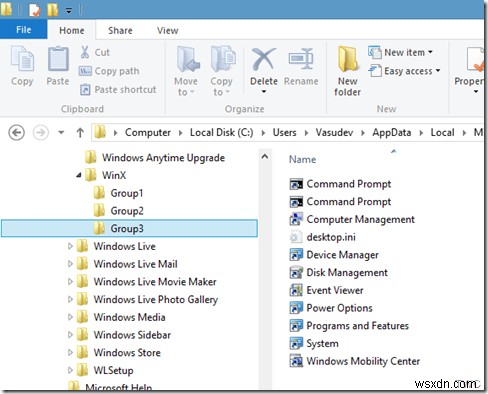Click Paste shortcut in the ribbon
The height and width of the screenshot is (394, 488).
click(118, 89)
